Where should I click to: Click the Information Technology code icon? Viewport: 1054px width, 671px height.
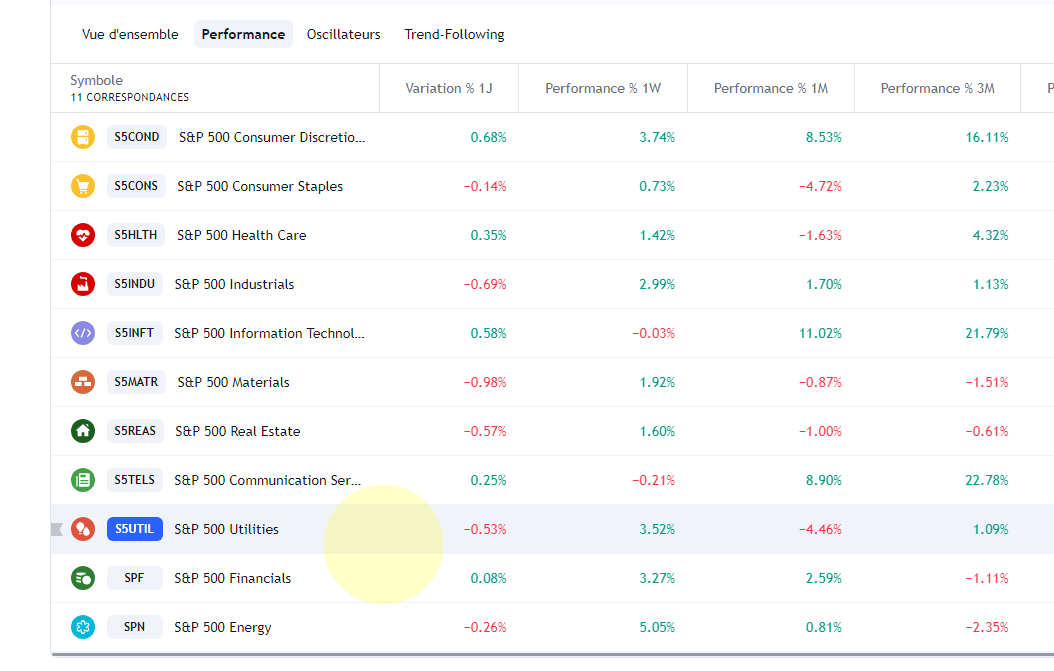82,333
